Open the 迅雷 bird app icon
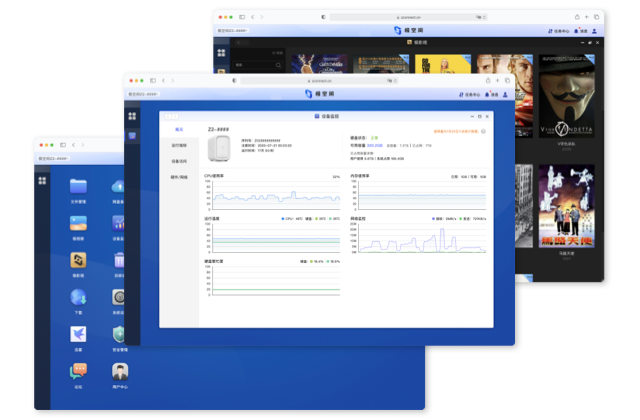Screen dimensions: 640x420 point(78,334)
